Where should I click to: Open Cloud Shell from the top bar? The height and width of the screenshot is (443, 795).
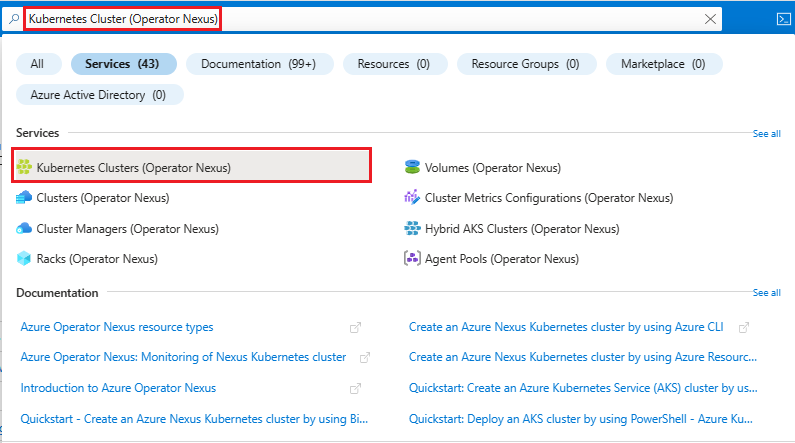pyautogui.click(x=784, y=19)
